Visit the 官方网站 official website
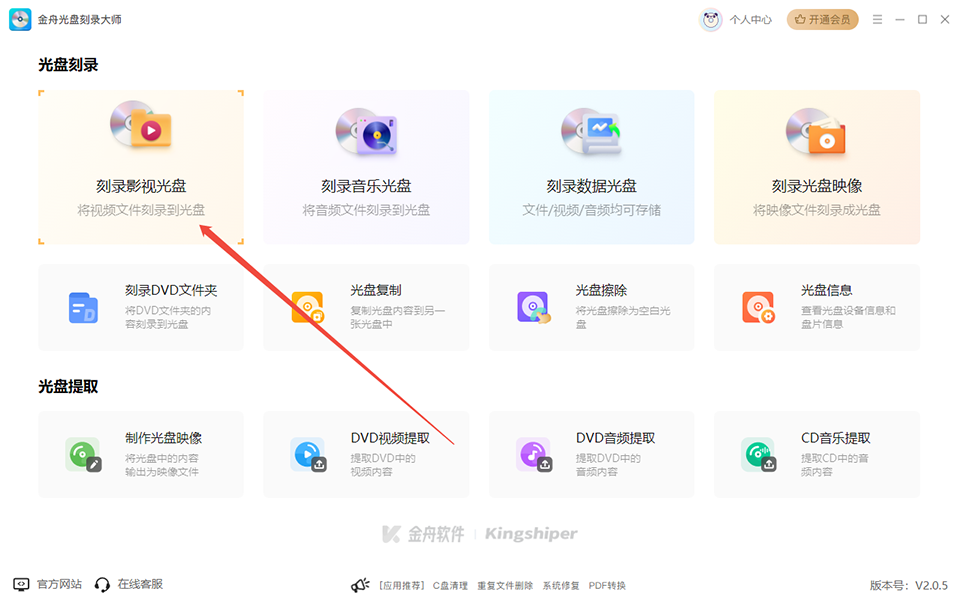 45,584
